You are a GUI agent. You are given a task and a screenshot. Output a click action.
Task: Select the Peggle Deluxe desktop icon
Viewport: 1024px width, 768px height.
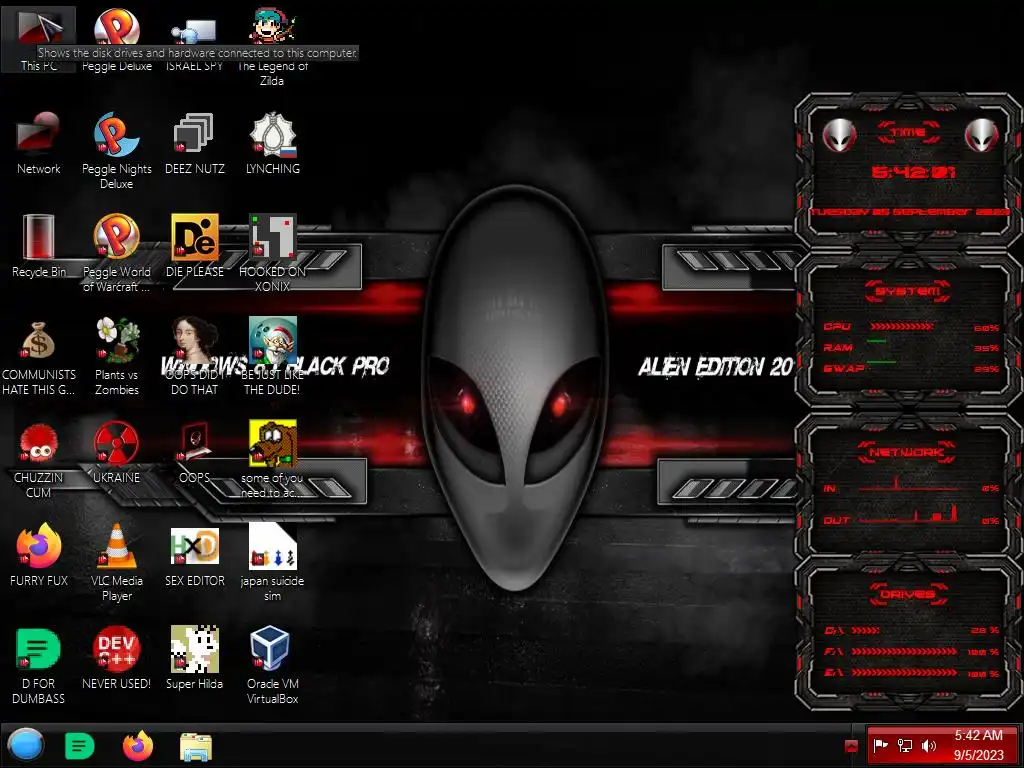(116, 38)
